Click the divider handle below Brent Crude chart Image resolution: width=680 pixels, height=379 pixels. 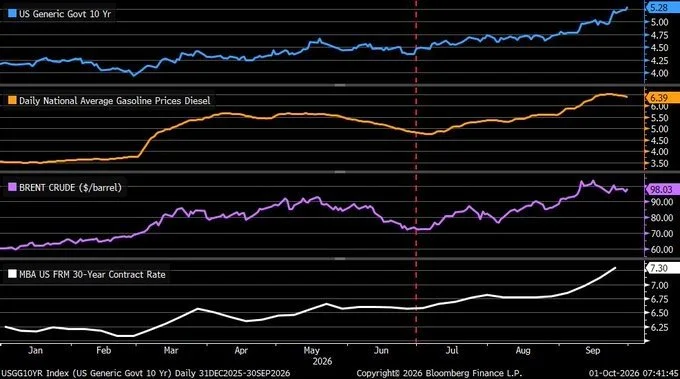340,258
